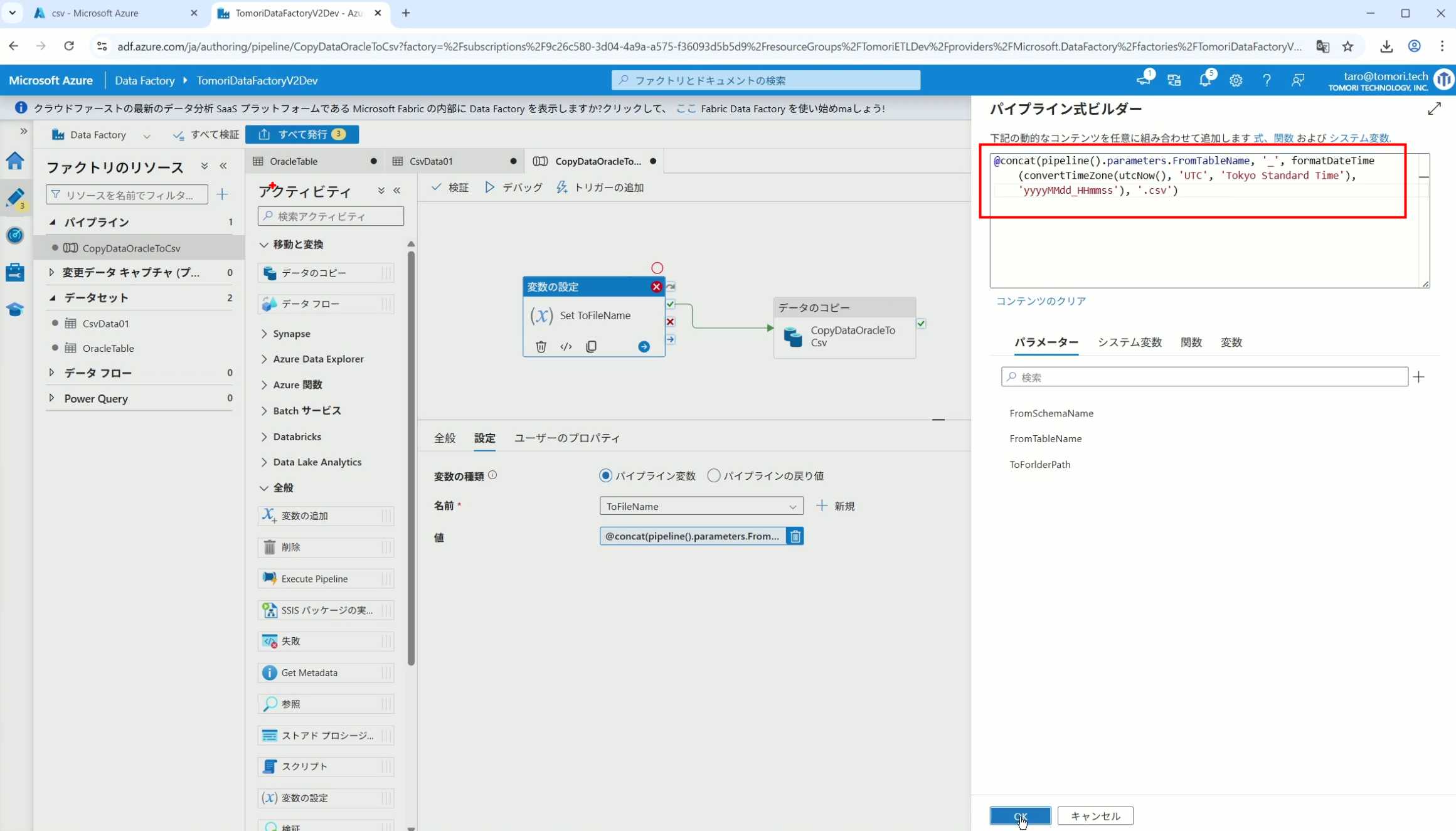Switch to the 全般 properties tab
Viewport: 1456px width, 831px height.
[x=444, y=438]
